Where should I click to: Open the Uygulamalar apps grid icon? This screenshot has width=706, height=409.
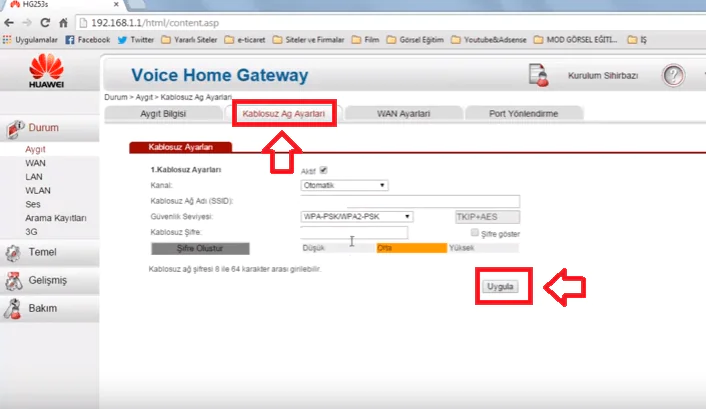[x=7, y=40]
